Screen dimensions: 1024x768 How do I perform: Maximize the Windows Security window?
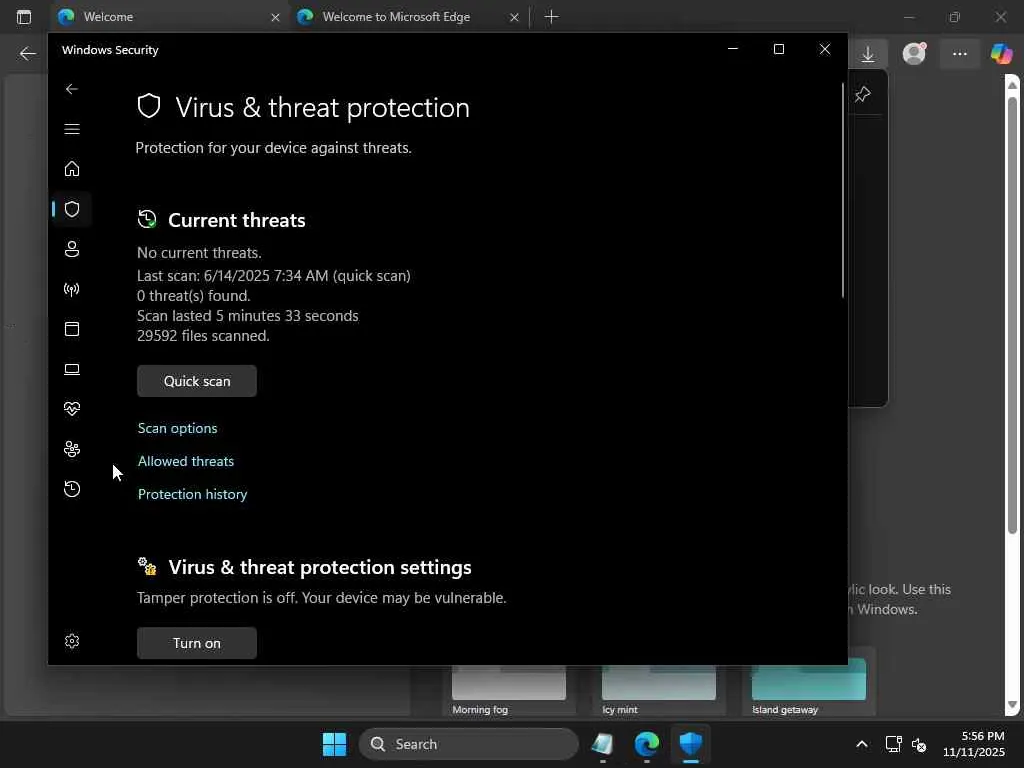(x=778, y=49)
